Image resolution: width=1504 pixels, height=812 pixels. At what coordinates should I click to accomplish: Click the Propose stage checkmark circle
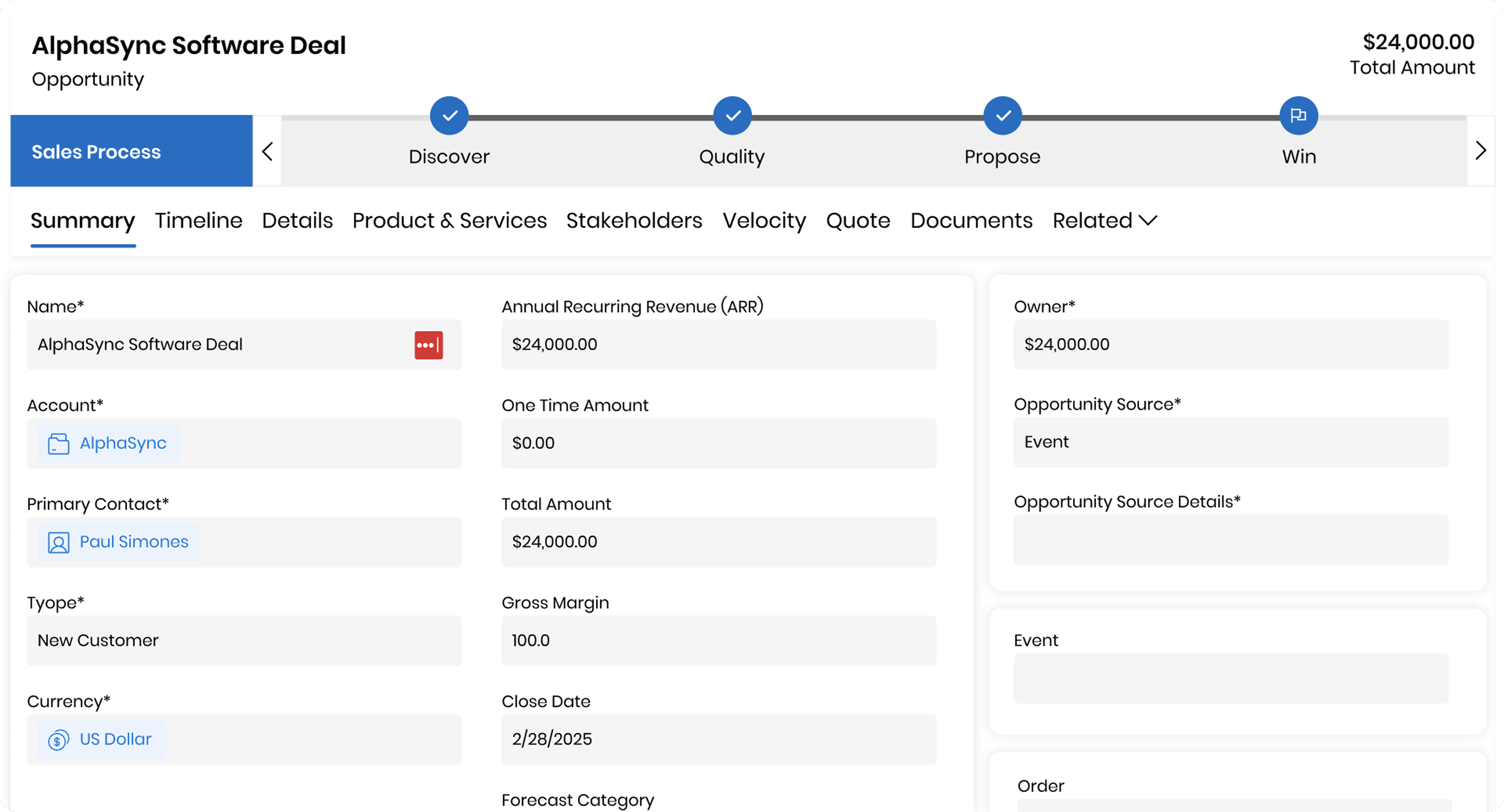pyautogui.click(x=1003, y=116)
